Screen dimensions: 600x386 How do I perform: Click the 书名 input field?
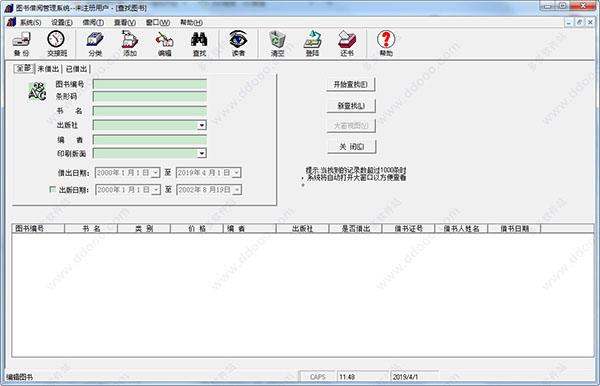150,111
